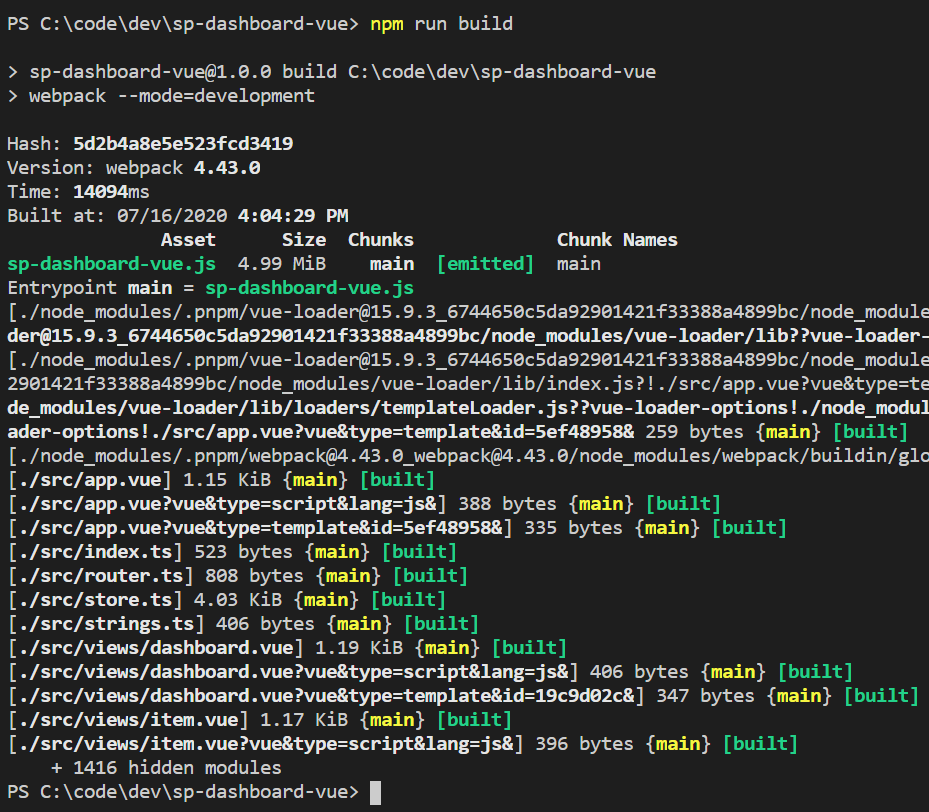Click the 'Chunk Names' column header

pos(617,240)
